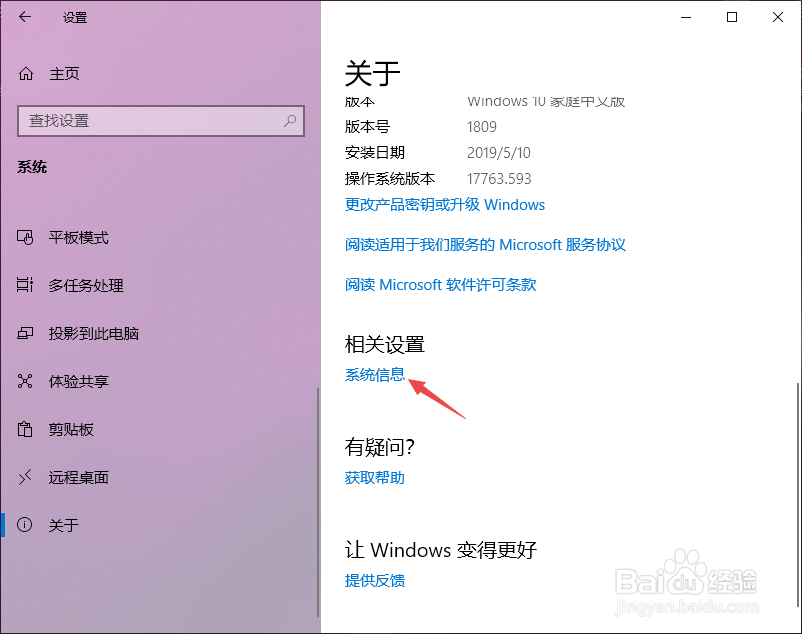Image resolution: width=802 pixels, height=634 pixels.
Task: Click the sidebar vertical scrollbar
Action: [x=318, y=503]
